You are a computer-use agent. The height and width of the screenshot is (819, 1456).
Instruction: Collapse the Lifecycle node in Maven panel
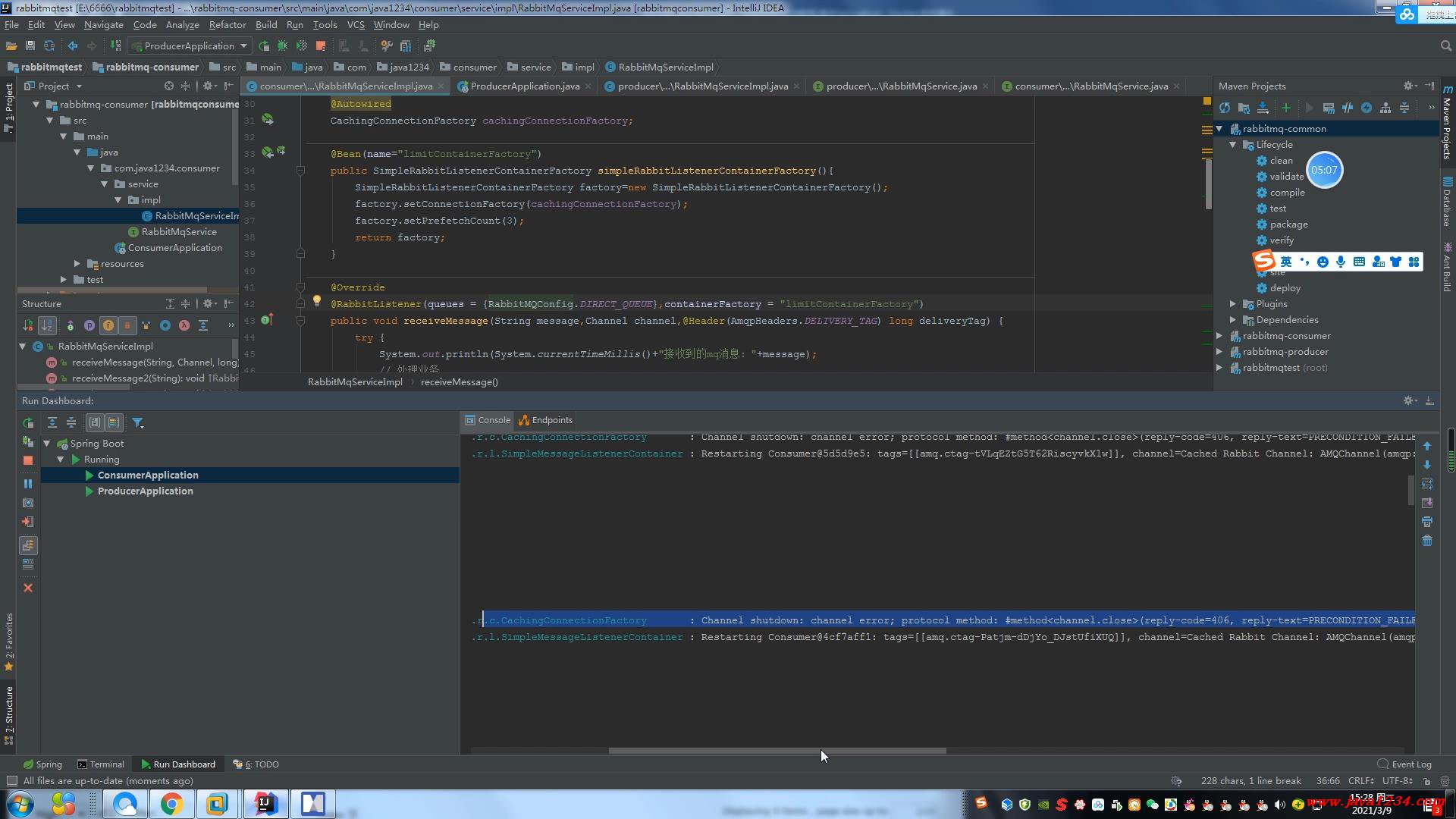click(x=1233, y=145)
